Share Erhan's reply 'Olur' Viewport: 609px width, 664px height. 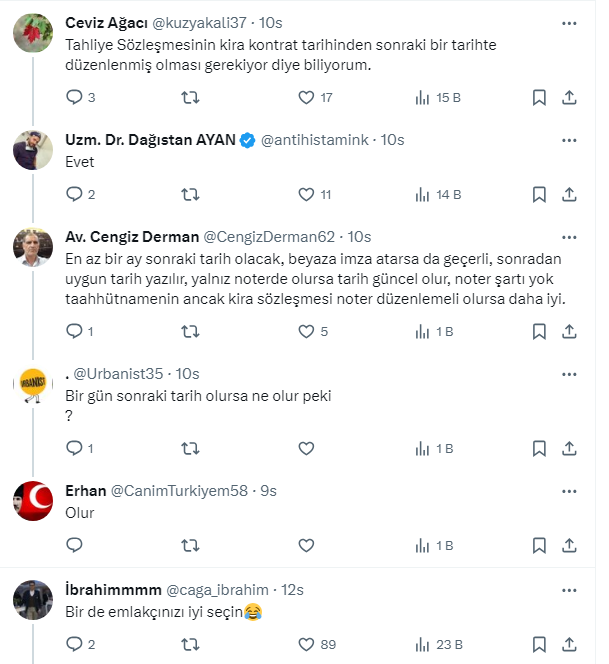pyautogui.click(x=569, y=546)
